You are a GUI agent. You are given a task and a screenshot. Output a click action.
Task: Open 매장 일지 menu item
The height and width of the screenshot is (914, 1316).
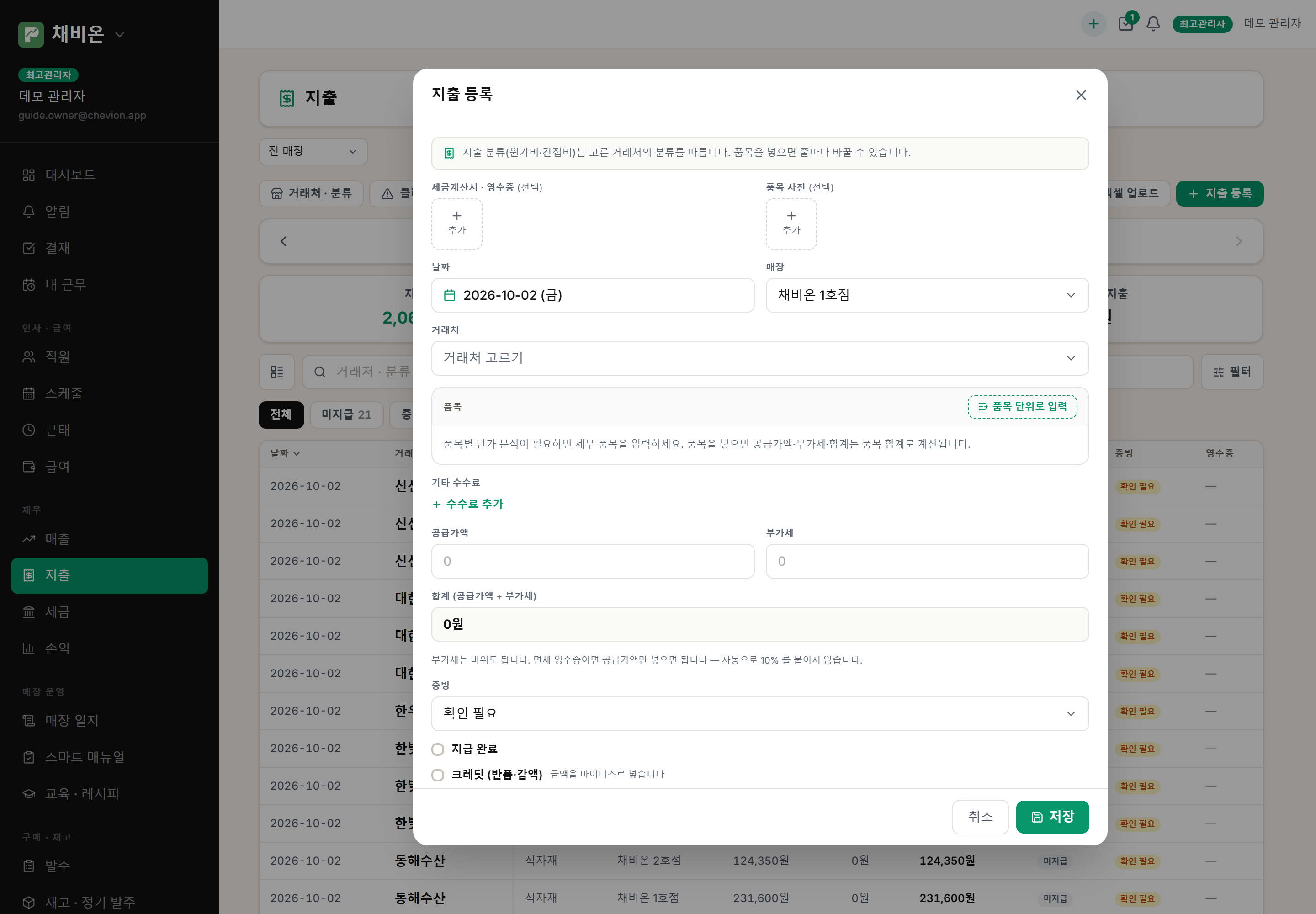click(x=109, y=720)
